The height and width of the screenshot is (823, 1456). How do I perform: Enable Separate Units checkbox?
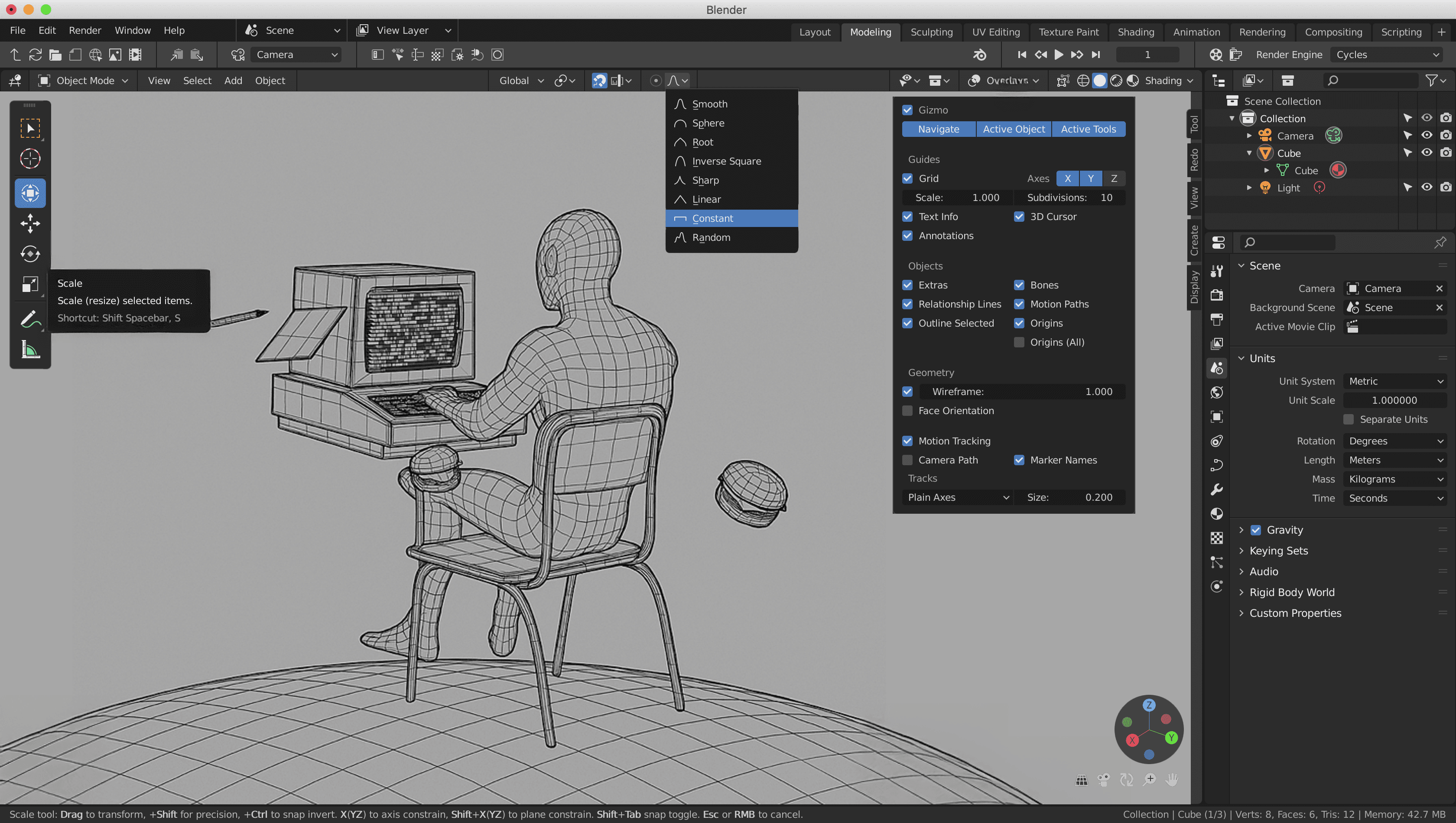1349,419
